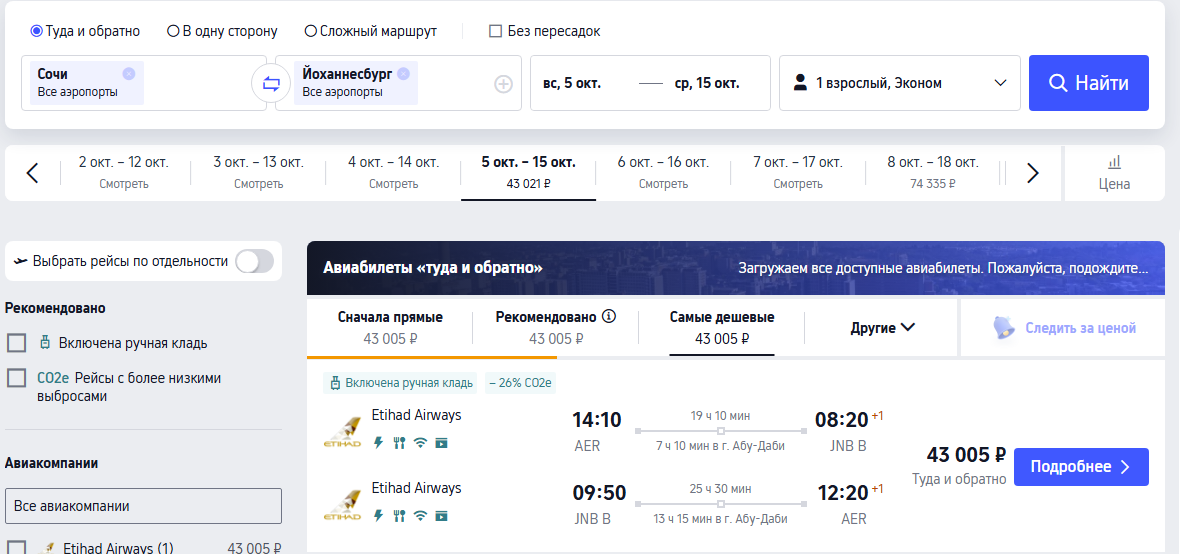
Task: Check the Без пересадок box
Action: [x=495, y=32]
